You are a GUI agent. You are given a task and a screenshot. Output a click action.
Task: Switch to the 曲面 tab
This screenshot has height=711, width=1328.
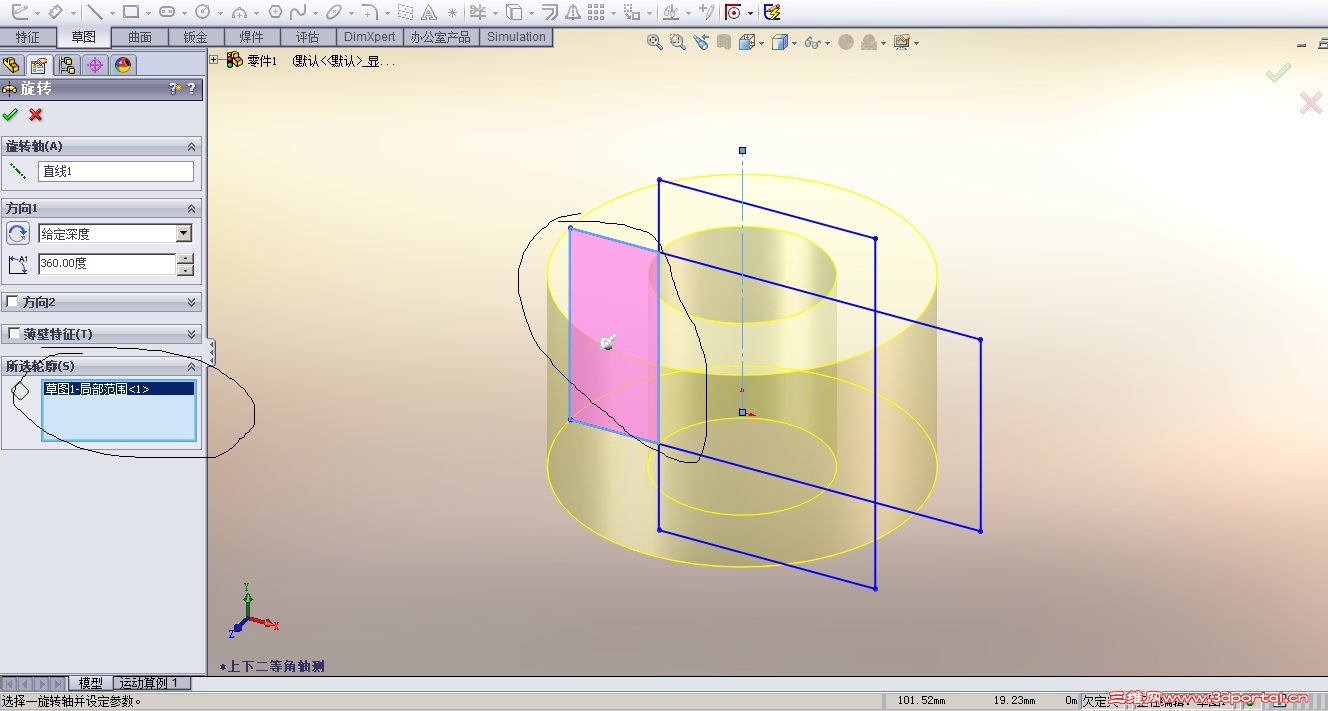click(140, 37)
